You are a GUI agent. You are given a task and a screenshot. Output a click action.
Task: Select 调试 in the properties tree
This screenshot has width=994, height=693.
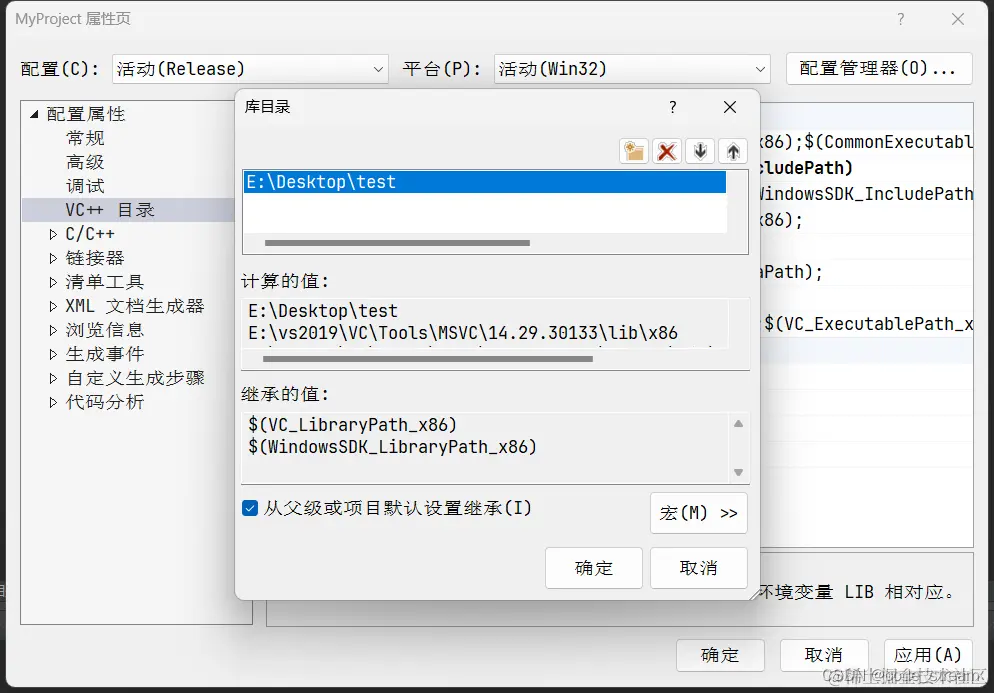point(85,185)
